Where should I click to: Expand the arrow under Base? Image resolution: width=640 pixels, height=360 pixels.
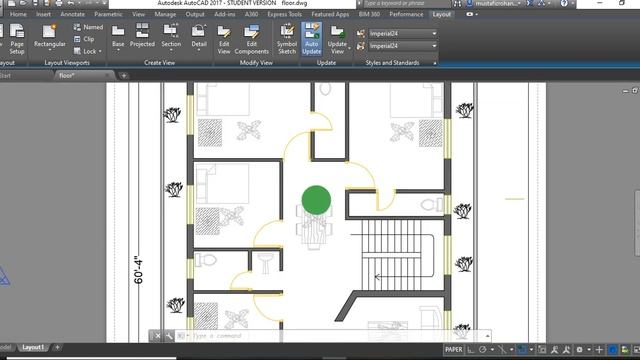tap(118, 50)
